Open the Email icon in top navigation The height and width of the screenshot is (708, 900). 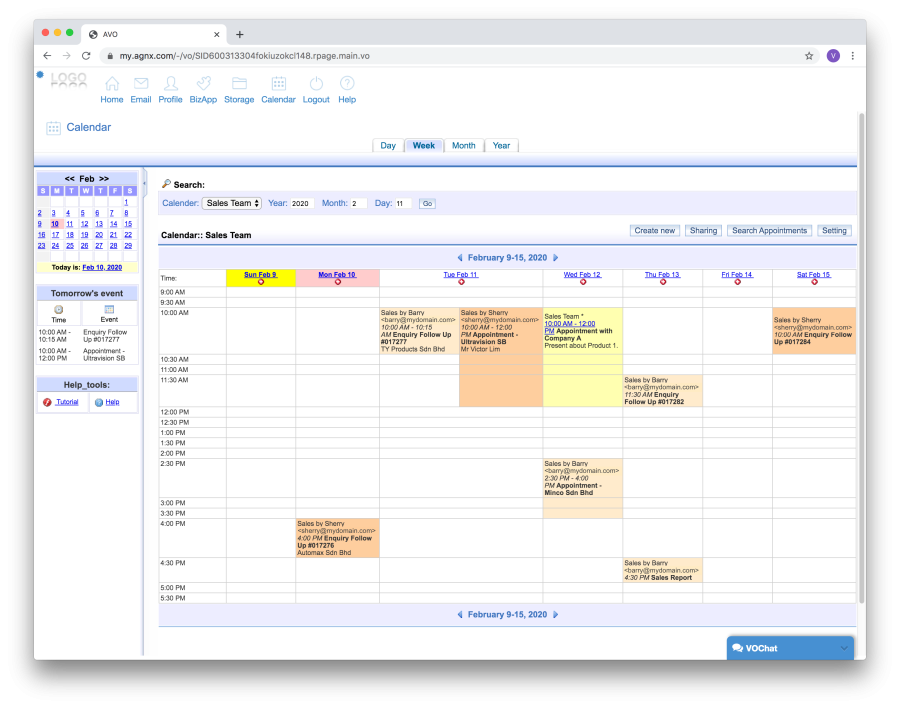[x=141, y=84]
